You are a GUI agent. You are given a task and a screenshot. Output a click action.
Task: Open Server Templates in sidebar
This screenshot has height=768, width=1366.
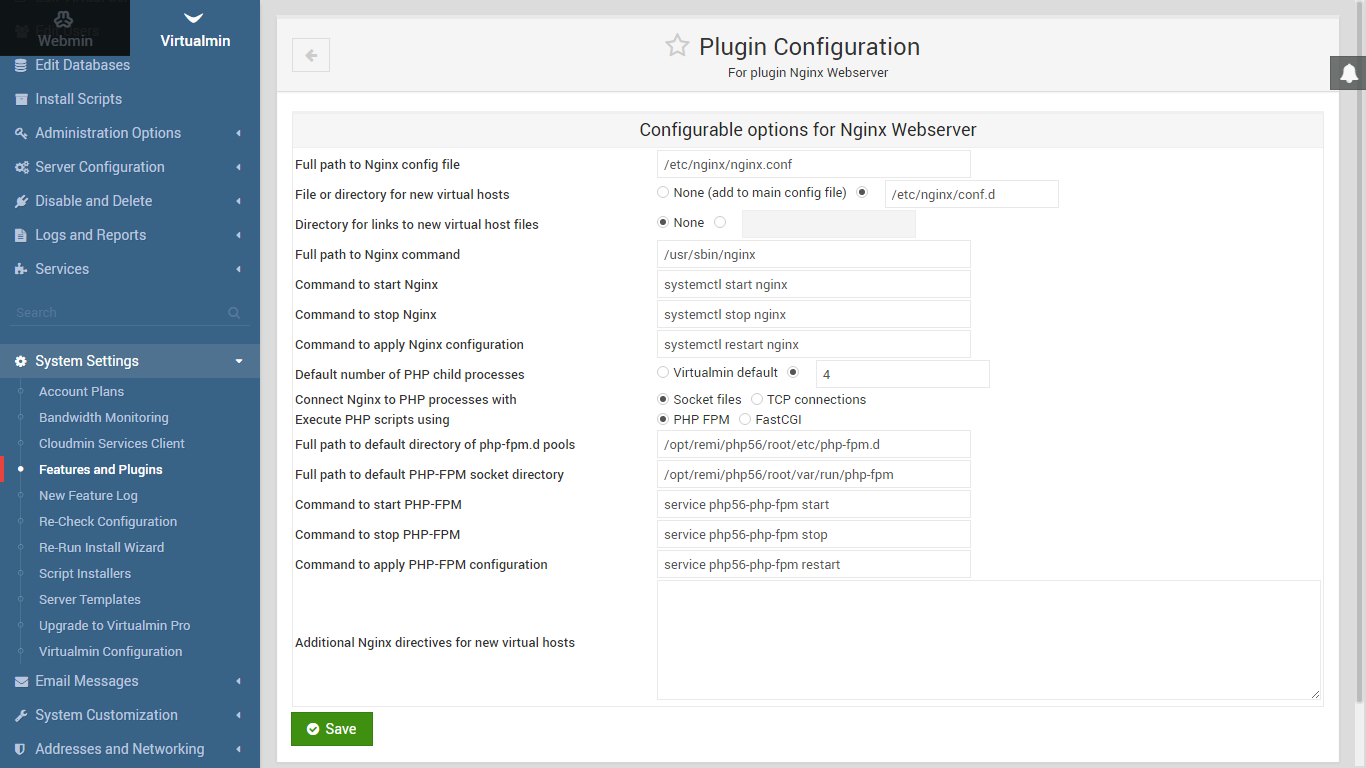pos(90,599)
